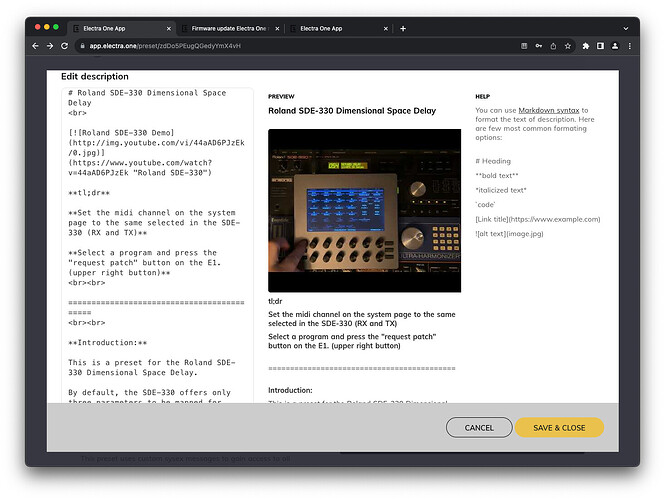Open the password key icon in the address bar
Image resolution: width=665 pixels, height=500 pixels.
[x=539, y=46]
